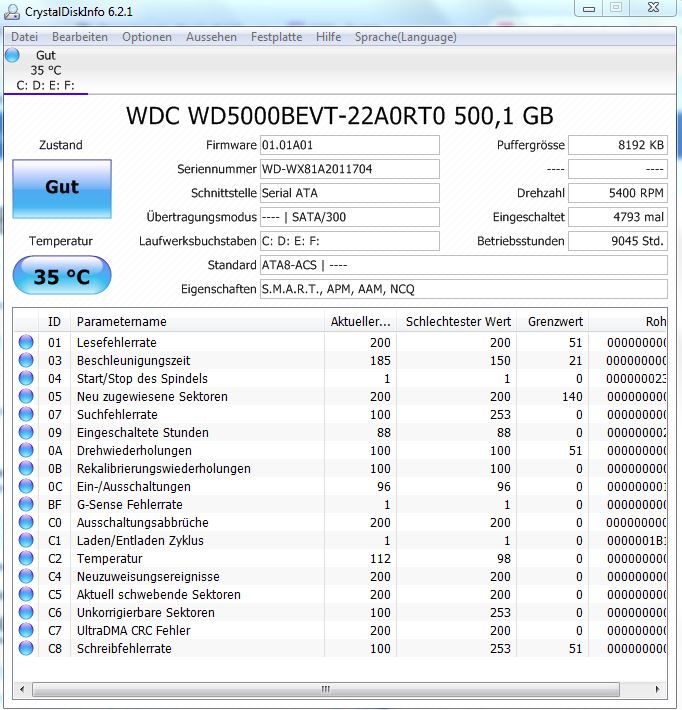Open the Datei menu
This screenshot has height=710, width=682.
(24, 37)
